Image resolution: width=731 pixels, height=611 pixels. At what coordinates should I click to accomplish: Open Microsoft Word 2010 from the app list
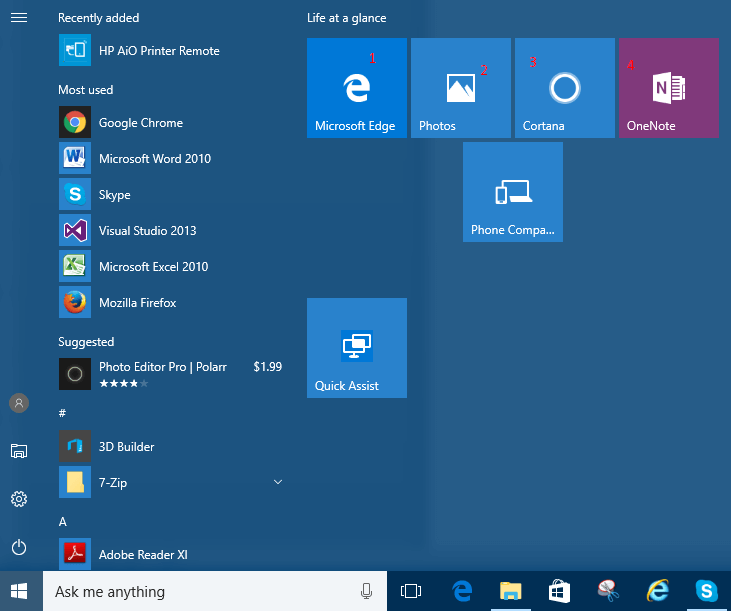pos(154,159)
